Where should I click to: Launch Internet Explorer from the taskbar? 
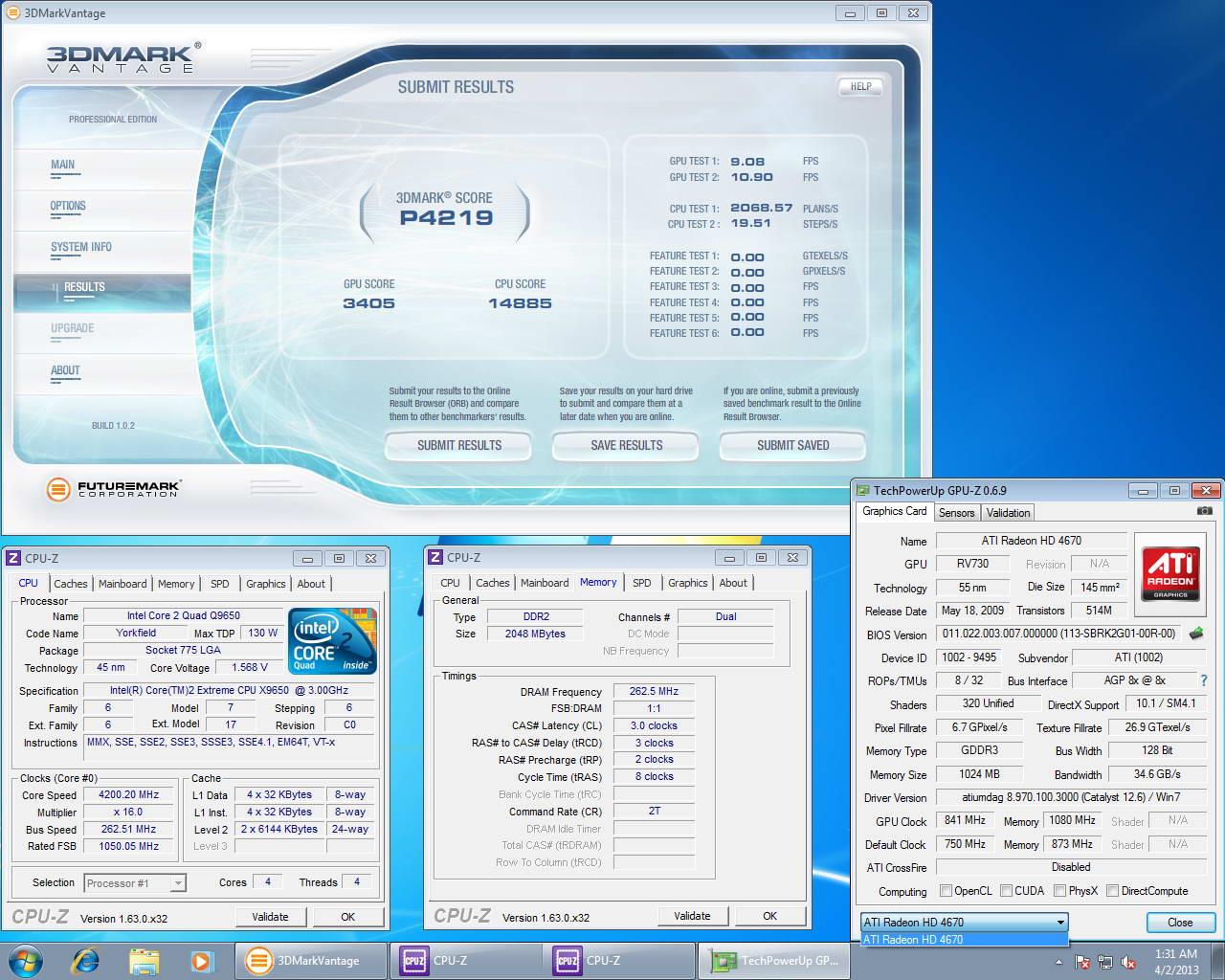tap(86, 961)
